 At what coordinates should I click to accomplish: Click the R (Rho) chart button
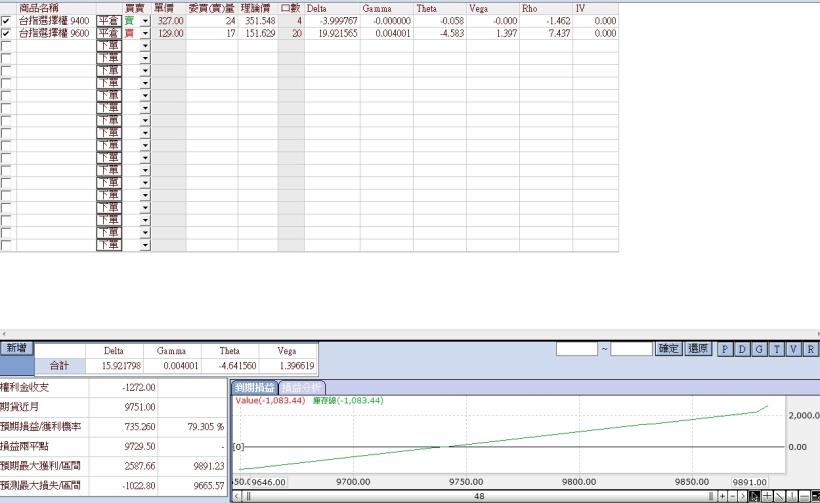(x=810, y=348)
